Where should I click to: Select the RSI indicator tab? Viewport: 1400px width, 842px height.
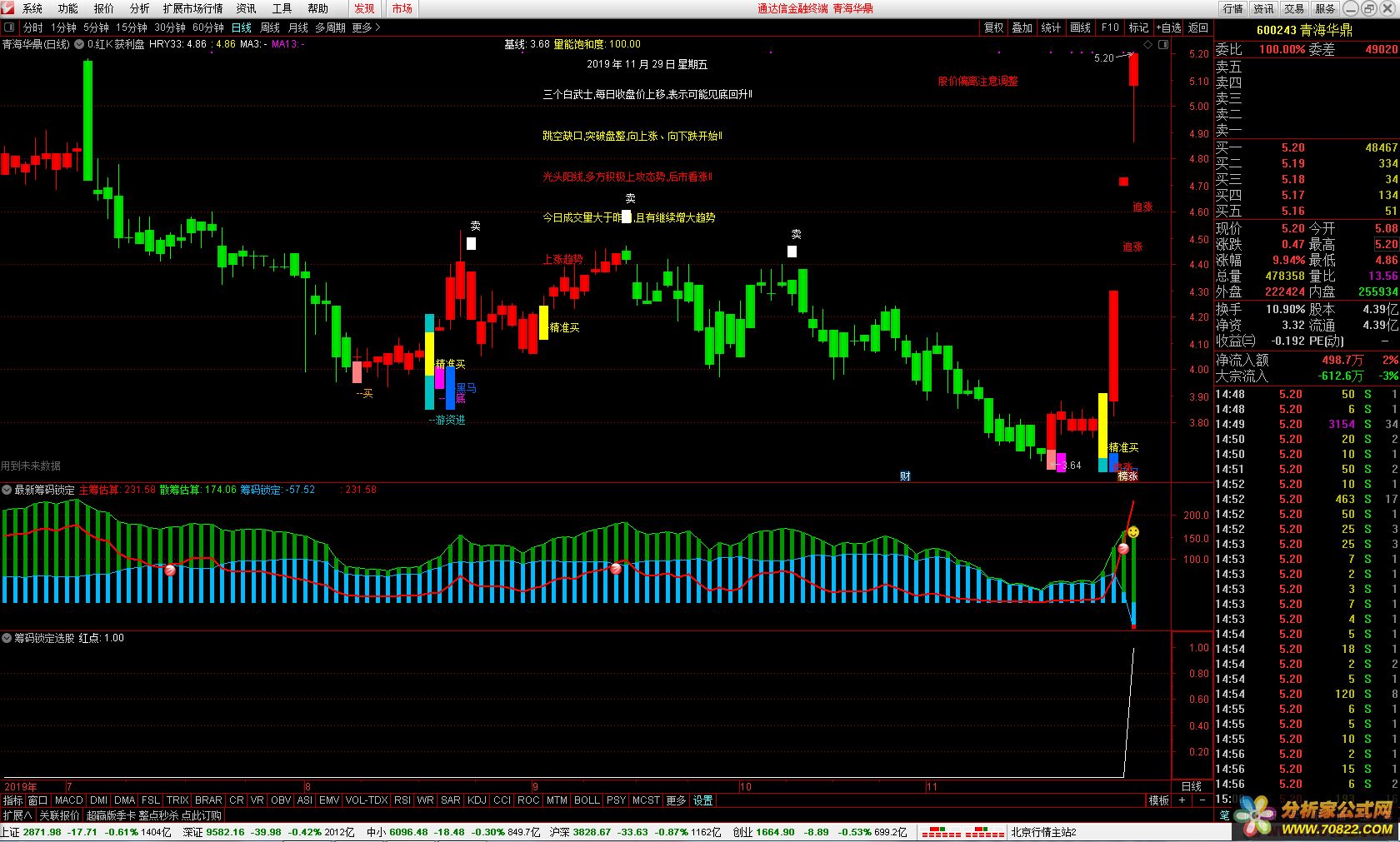pyautogui.click(x=402, y=800)
